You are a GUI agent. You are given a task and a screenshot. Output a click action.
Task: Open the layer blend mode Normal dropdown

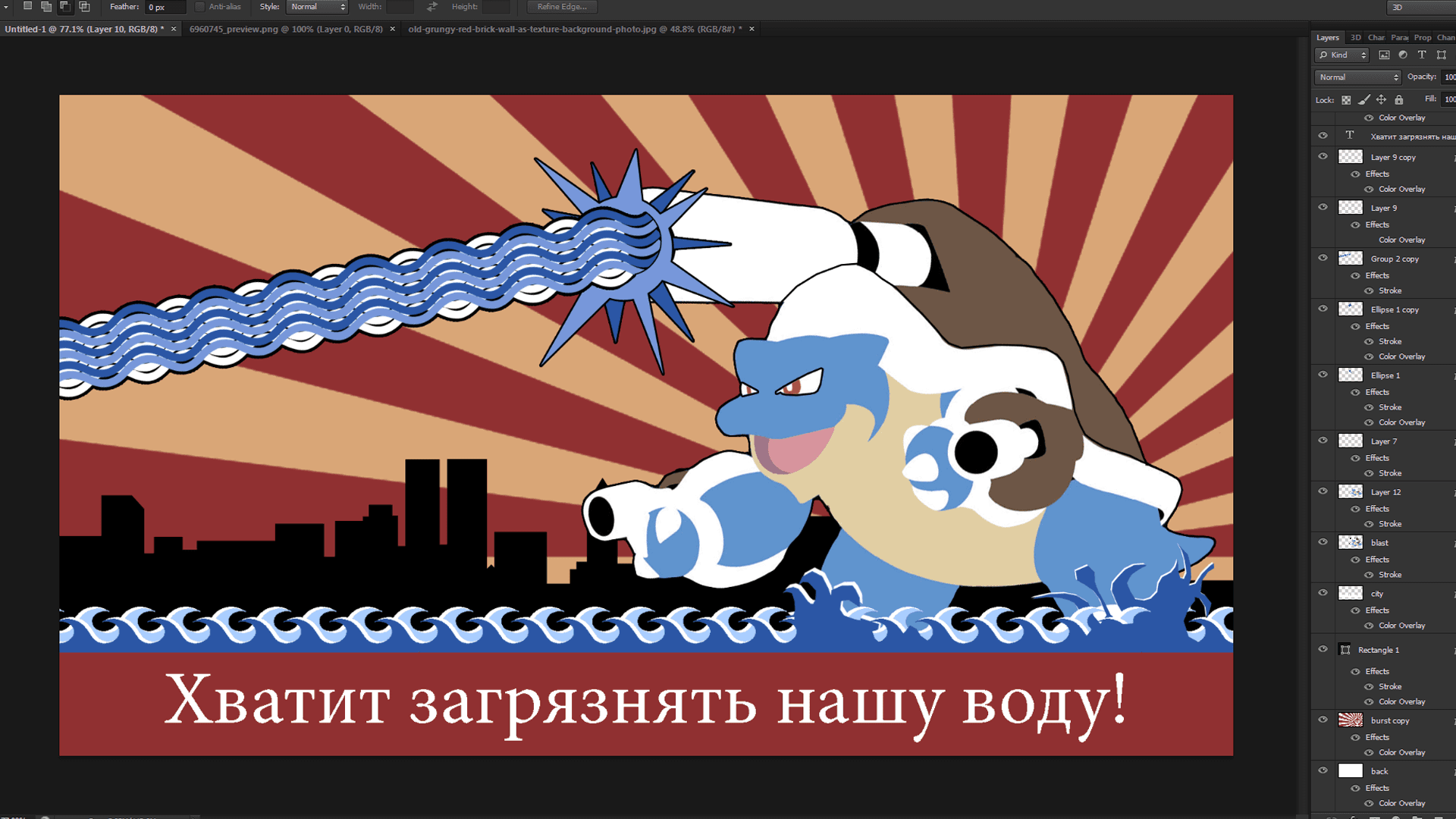click(1357, 77)
